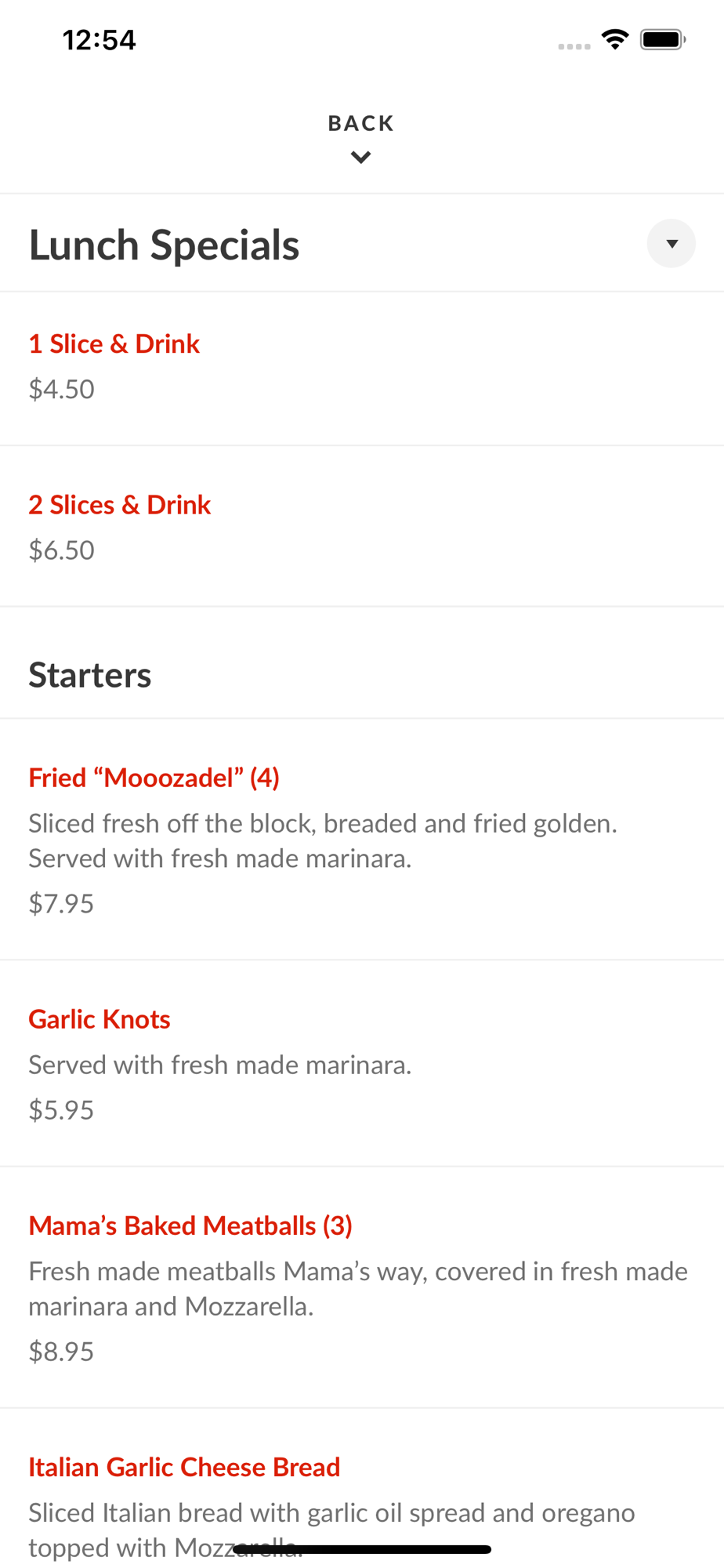Tap the BACK button at top

(x=360, y=123)
